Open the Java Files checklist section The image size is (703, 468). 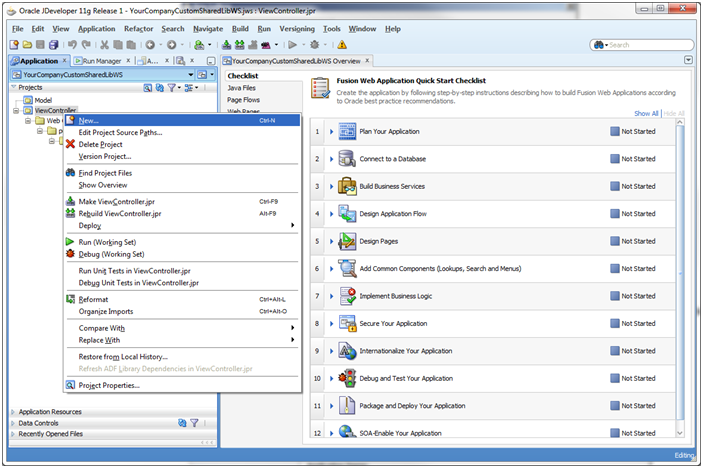241,88
